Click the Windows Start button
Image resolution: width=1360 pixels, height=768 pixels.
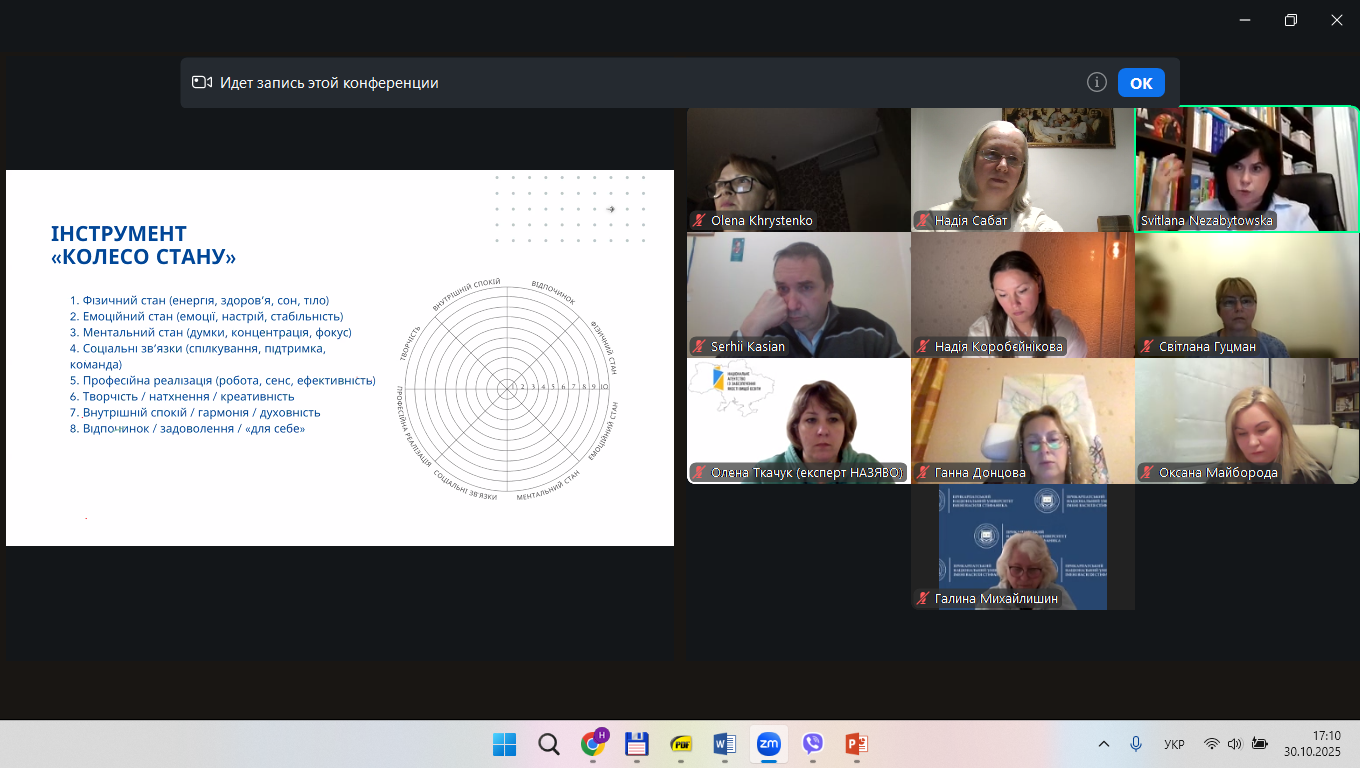[x=504, y=744]
